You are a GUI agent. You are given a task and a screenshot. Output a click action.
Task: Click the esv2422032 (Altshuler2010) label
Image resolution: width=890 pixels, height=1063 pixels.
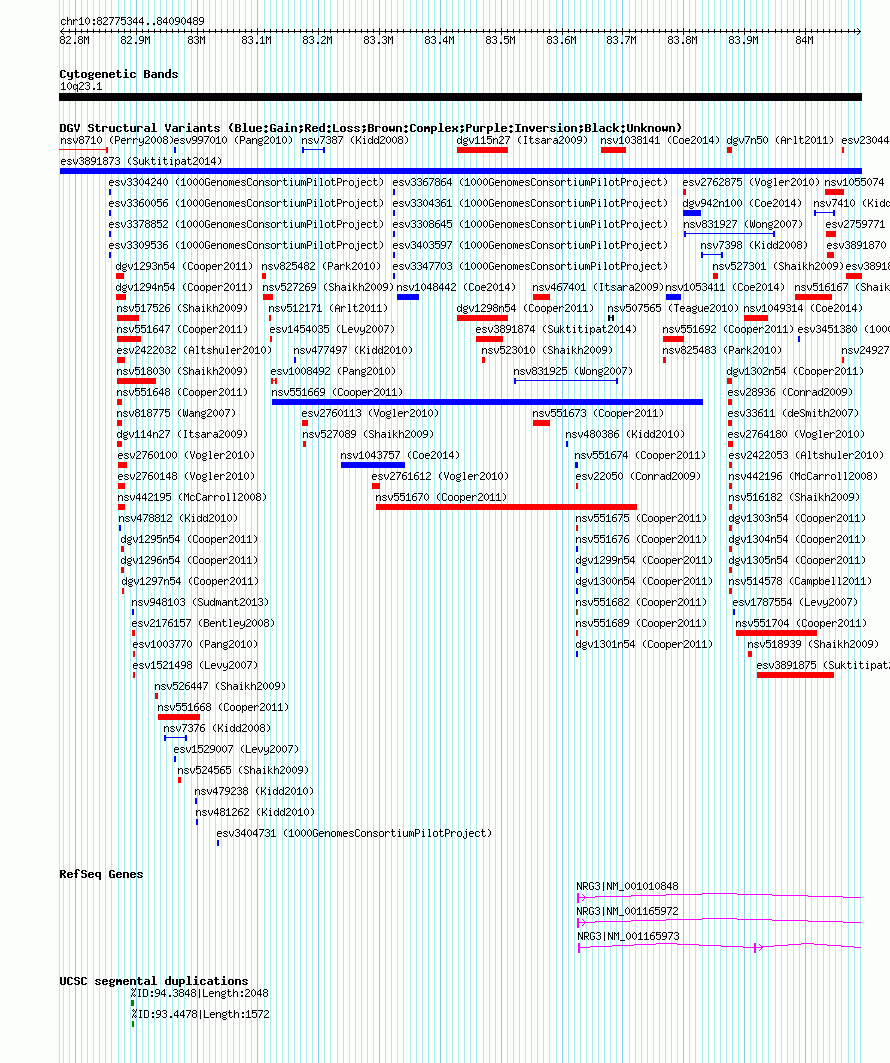pos(194,350)
